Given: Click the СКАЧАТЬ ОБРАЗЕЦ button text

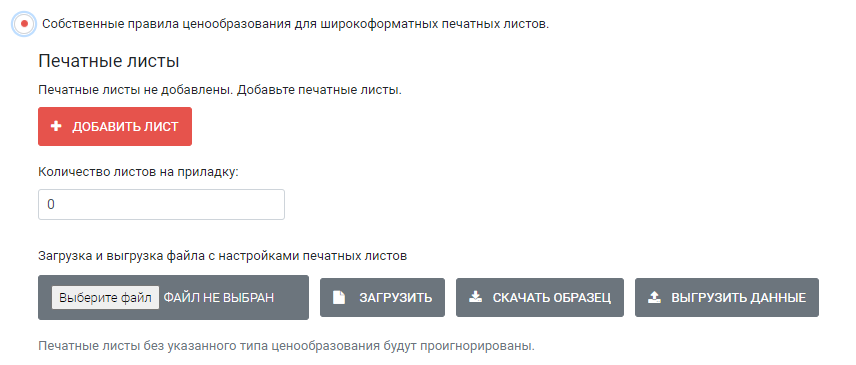Looking at the screenshot, I should [552, 298].
